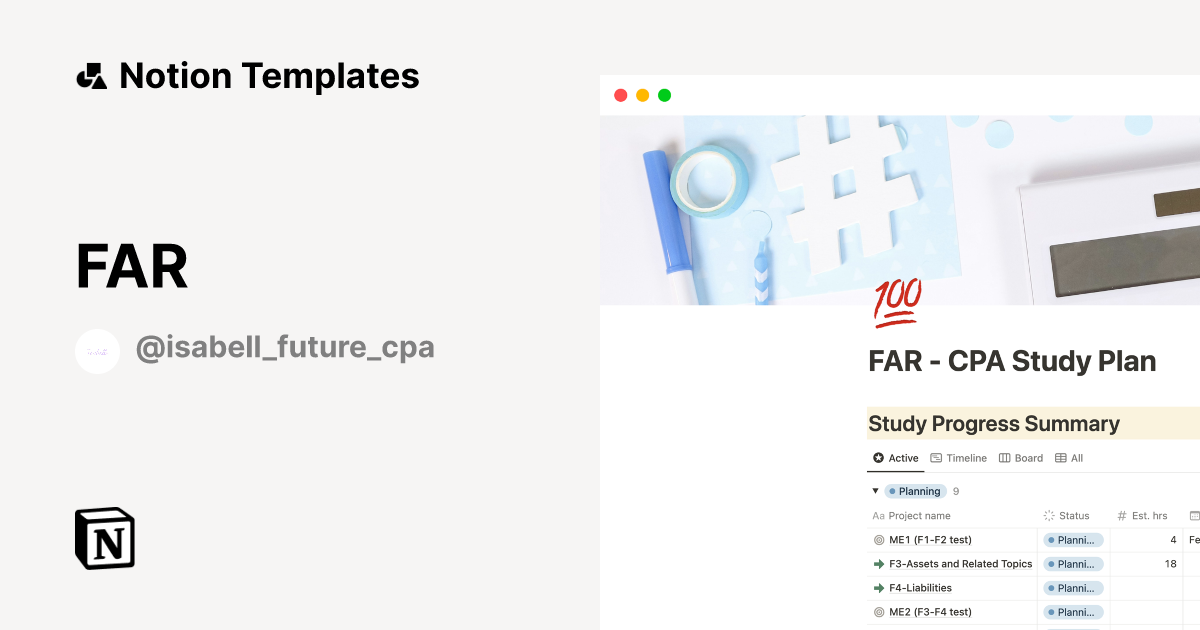Click the green arrow icon beside F4-Liabilities
The height and width of the screenshot is (630, 1200).
coord(877,588)
